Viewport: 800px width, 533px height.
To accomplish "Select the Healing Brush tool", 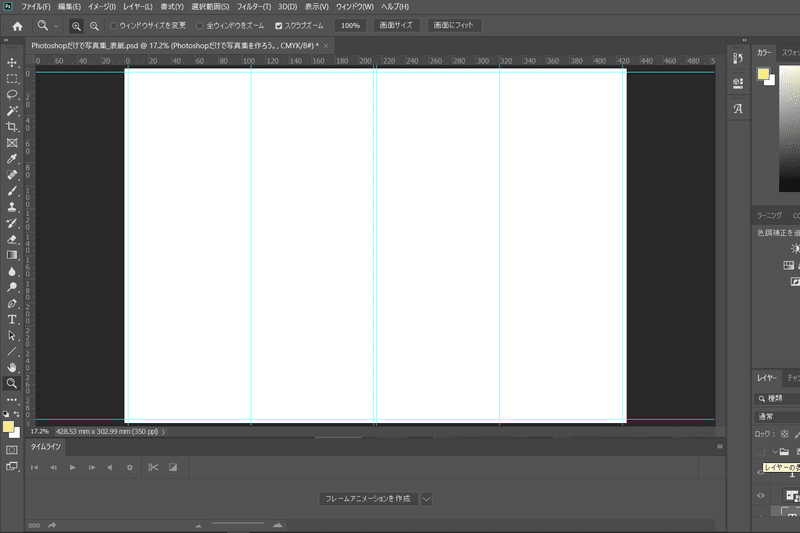I will point(12,174).
